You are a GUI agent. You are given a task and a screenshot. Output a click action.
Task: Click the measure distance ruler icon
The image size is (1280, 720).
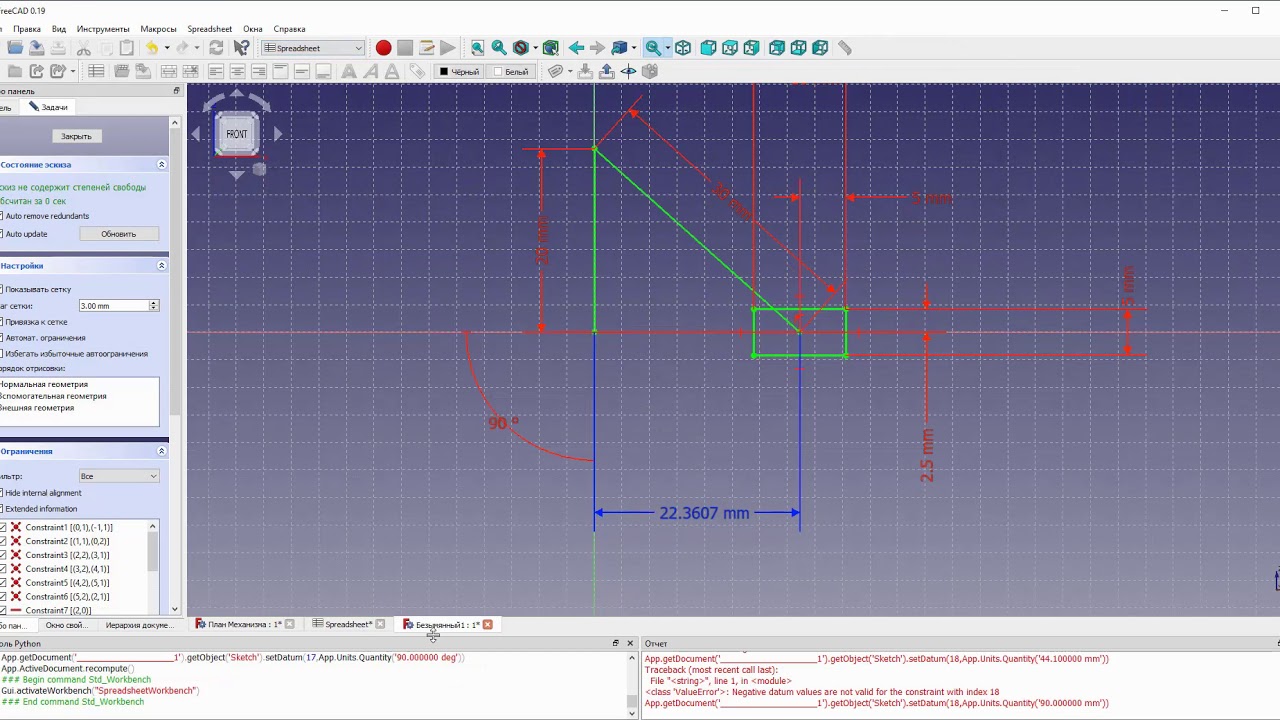(845, 48)
